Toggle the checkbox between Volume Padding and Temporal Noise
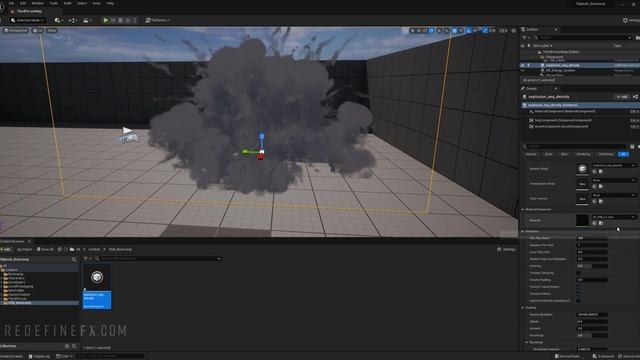This screenshot has width=640, height=360. (578, 287)
